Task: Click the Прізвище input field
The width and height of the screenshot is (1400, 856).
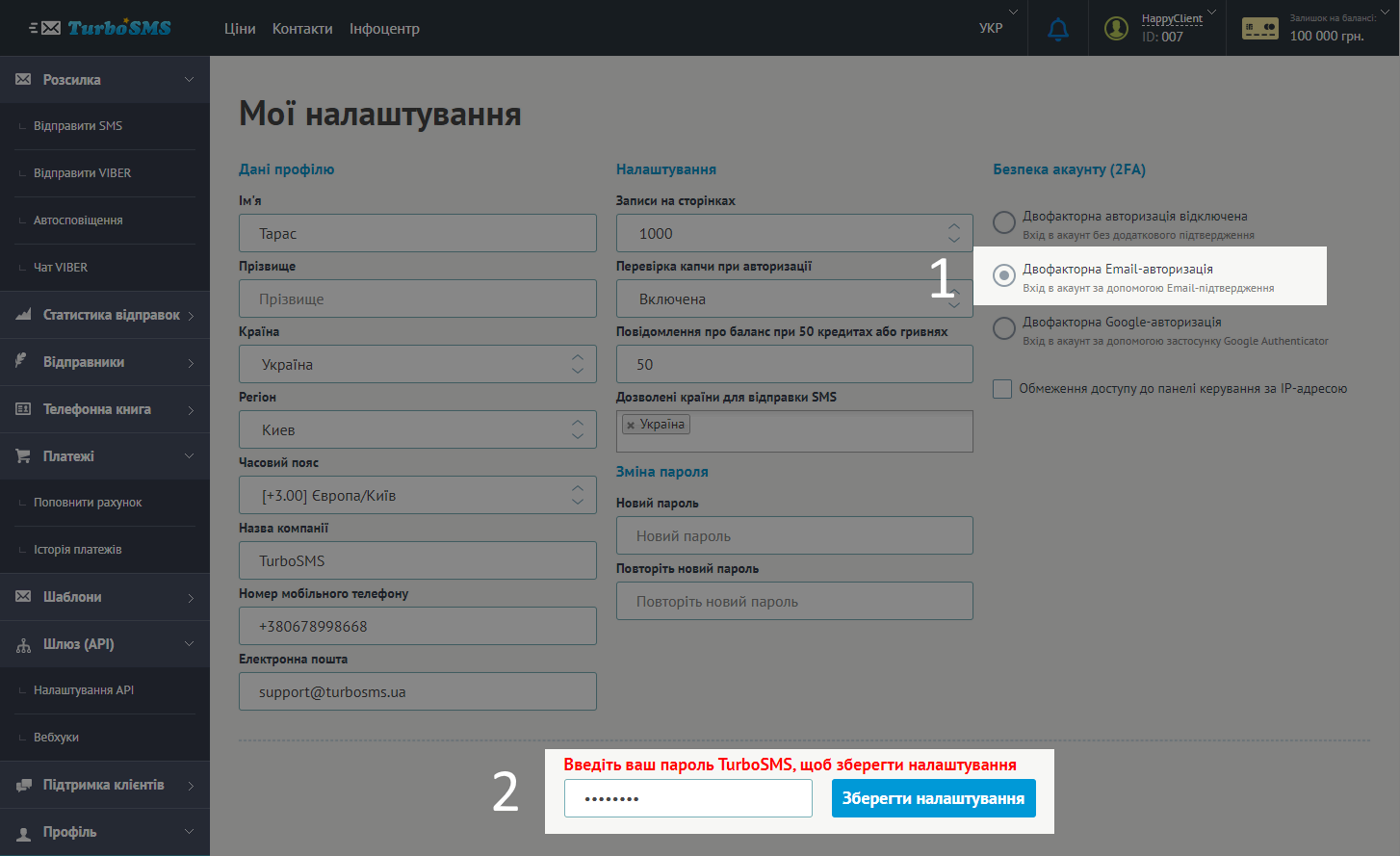Action: 418,298
